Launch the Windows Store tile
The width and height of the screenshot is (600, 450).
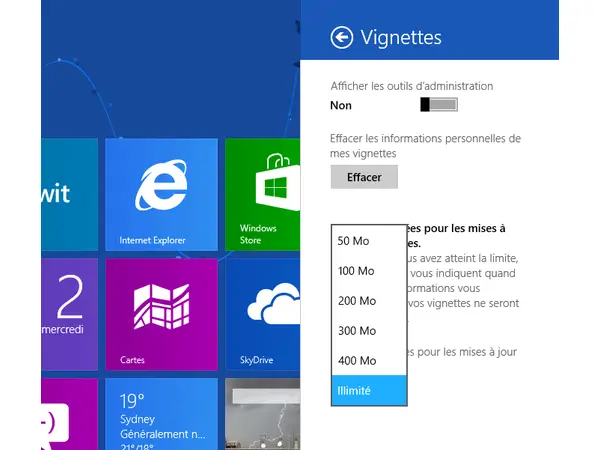[x=262, y=195]
